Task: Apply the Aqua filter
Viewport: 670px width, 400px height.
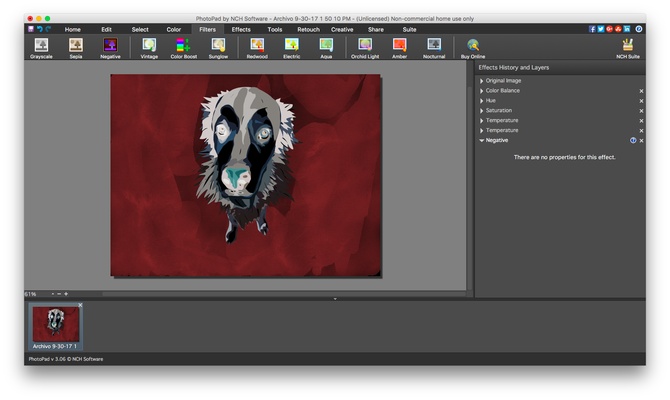Action: click(x=326, y=48)
